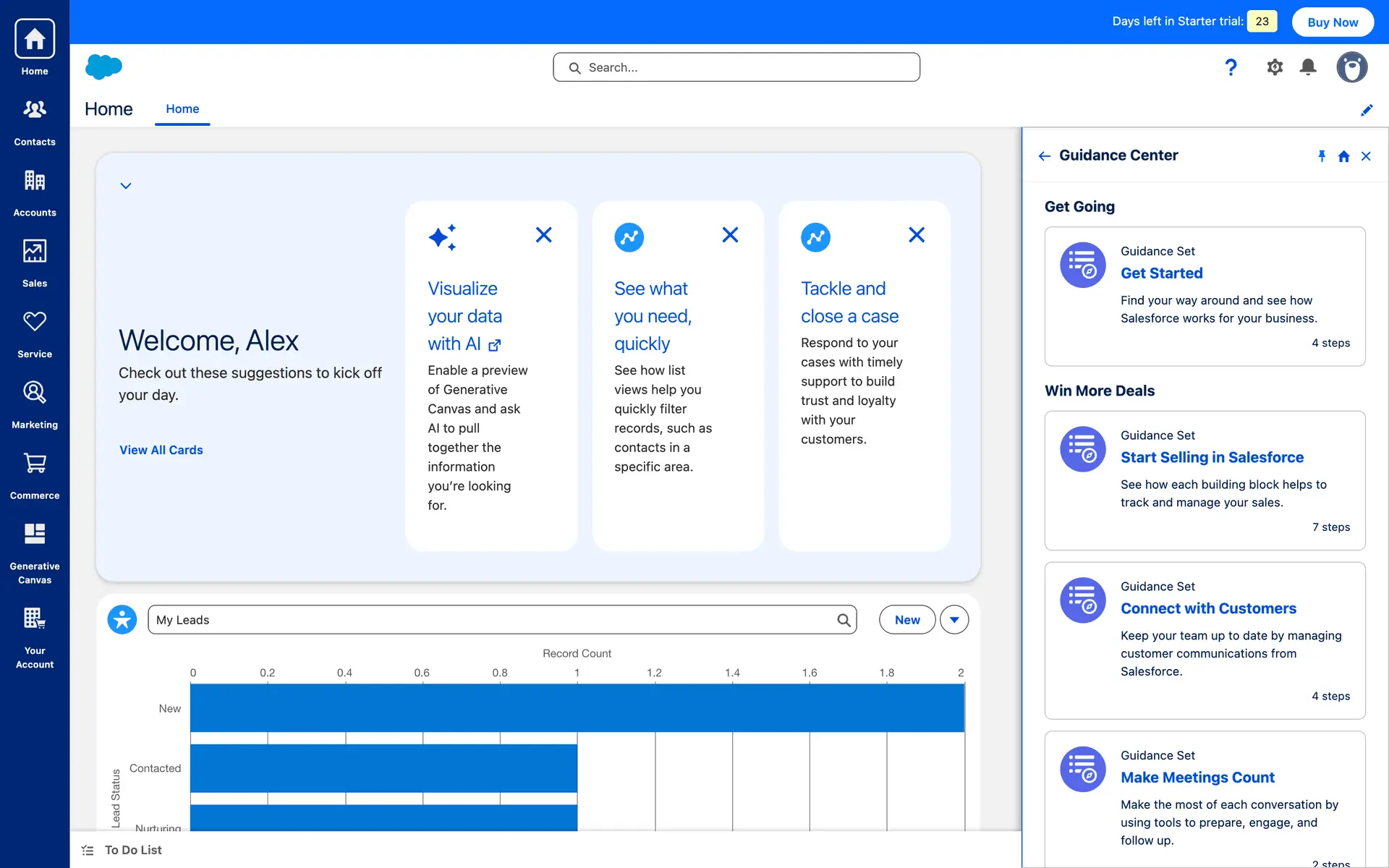
Task: Pin the Guidance Center panel
Action: pos(1322,156)
